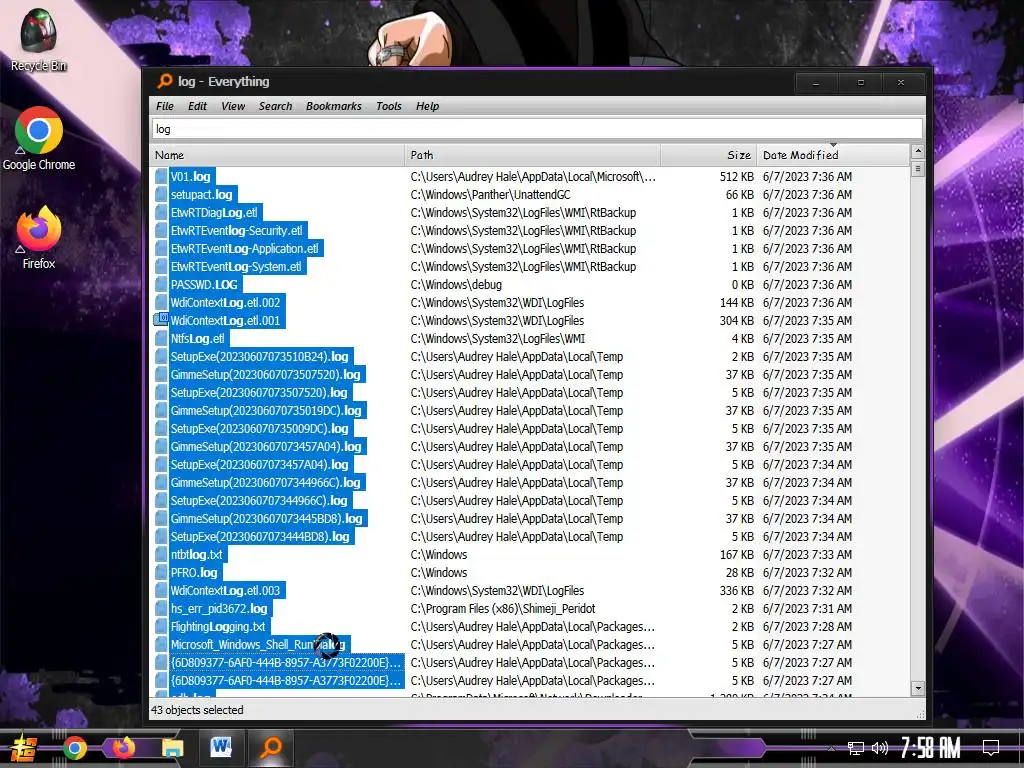
Task: Open the Help menu
Action: (427, 106)
